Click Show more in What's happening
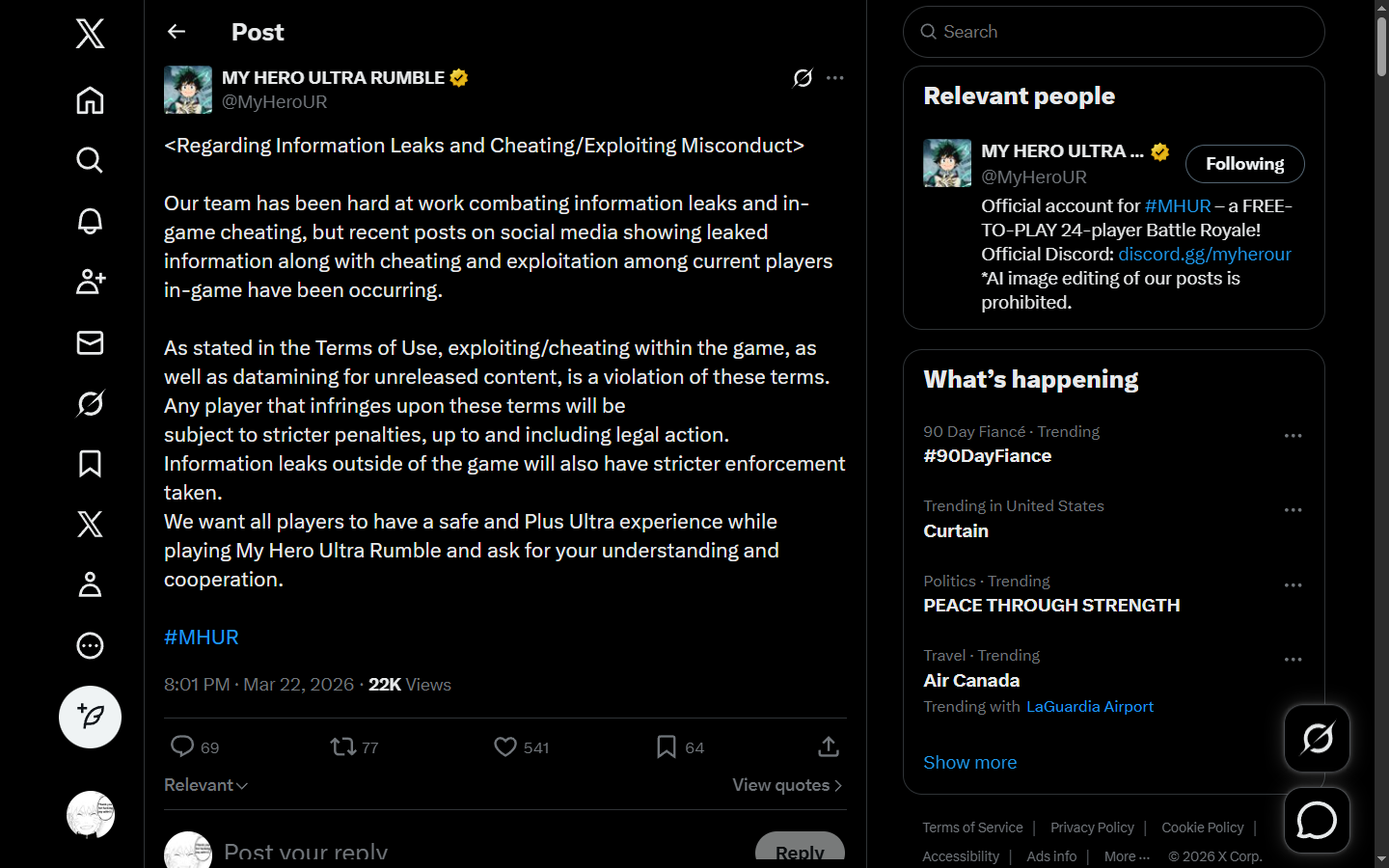Viewport: 1389px width, 868px height. click(x=970, y=763)
